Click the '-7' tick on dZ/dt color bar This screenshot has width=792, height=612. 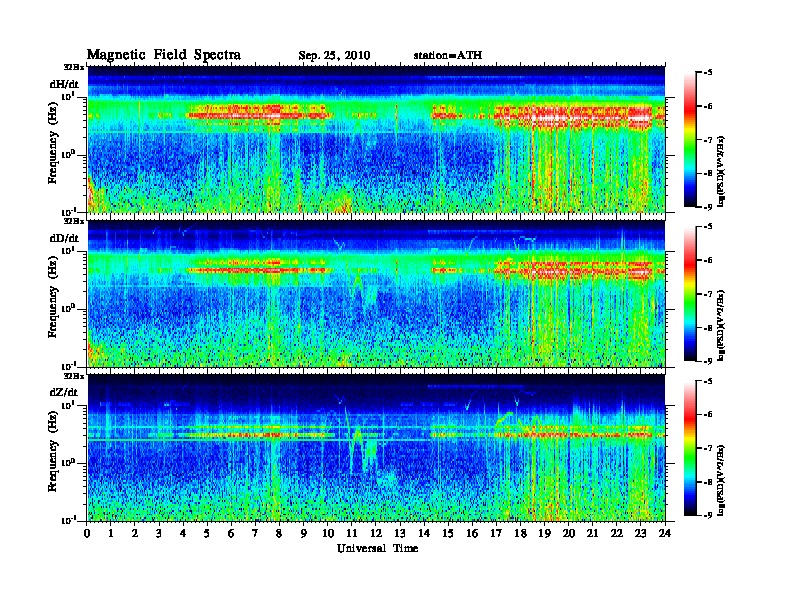pos(708,448)
